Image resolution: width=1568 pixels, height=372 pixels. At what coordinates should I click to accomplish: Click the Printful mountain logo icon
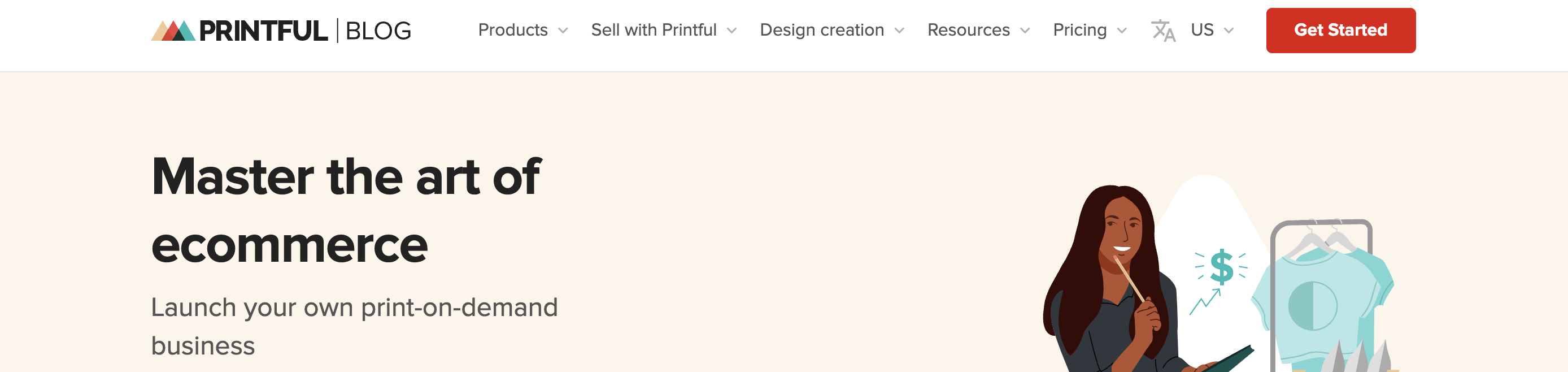[x=173, y=31]
